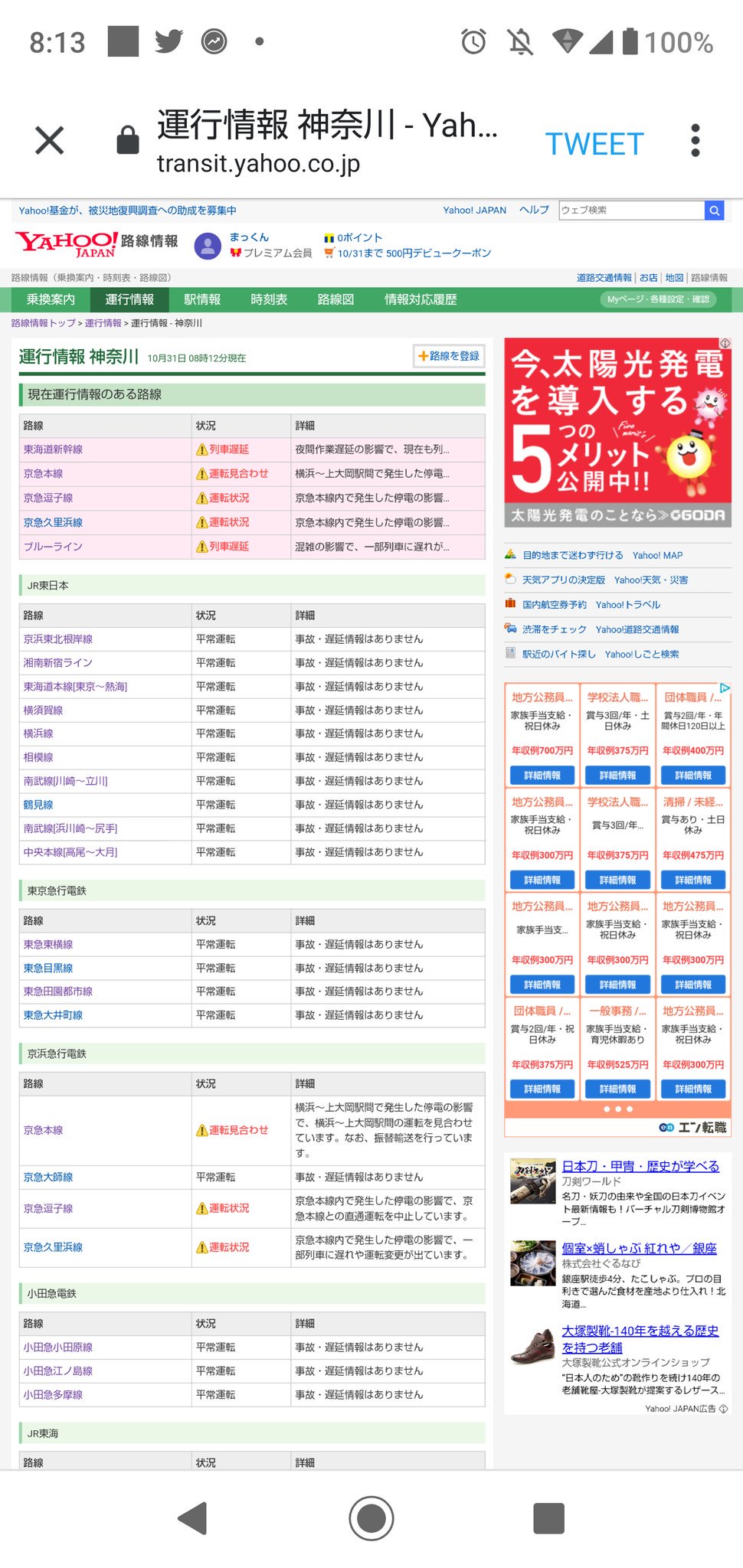Click the 京急久里浜線 link in 京浜急行電鉄 table

coord(53,1247)
